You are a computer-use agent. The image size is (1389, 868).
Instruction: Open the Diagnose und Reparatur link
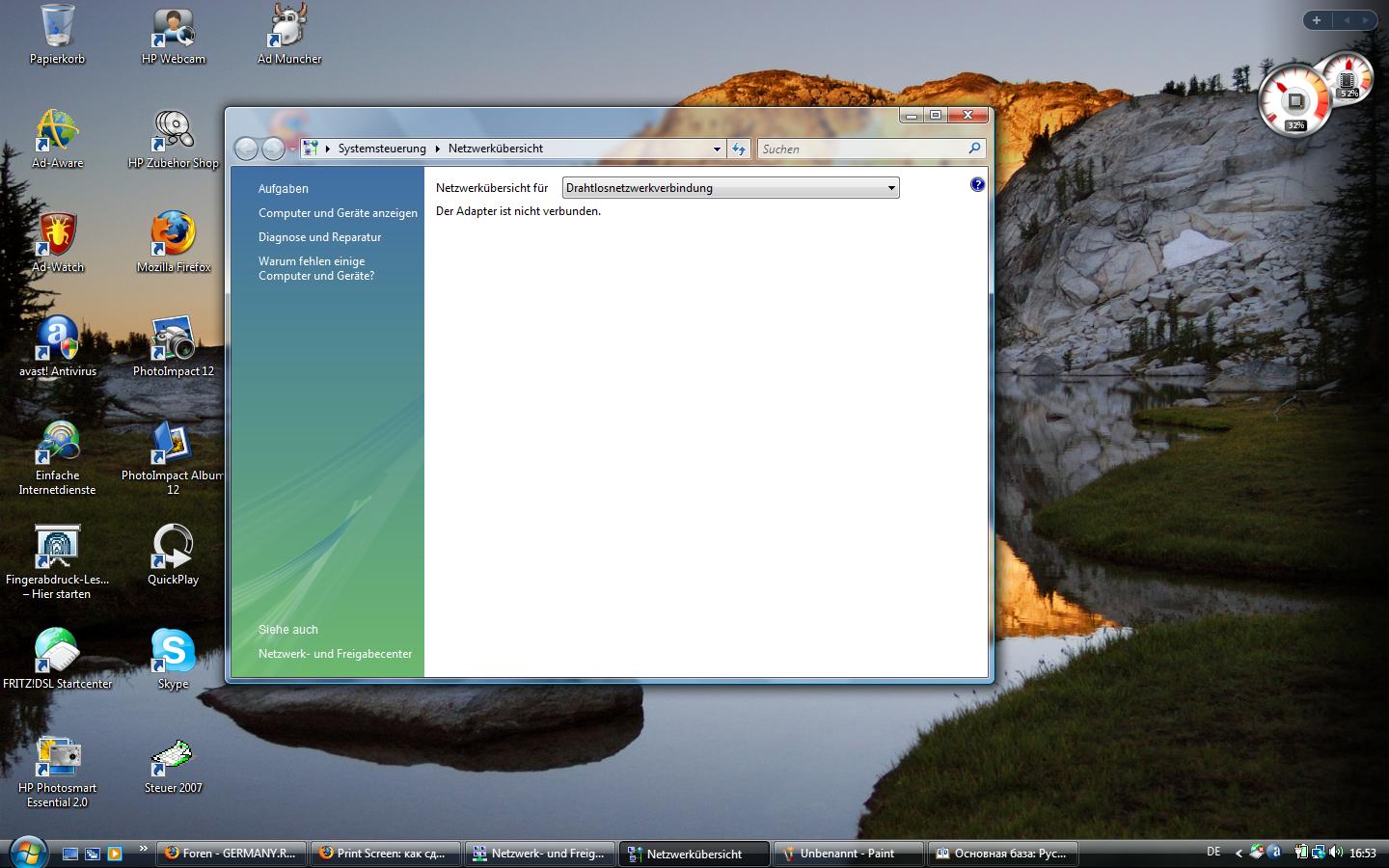pos(319,237)
